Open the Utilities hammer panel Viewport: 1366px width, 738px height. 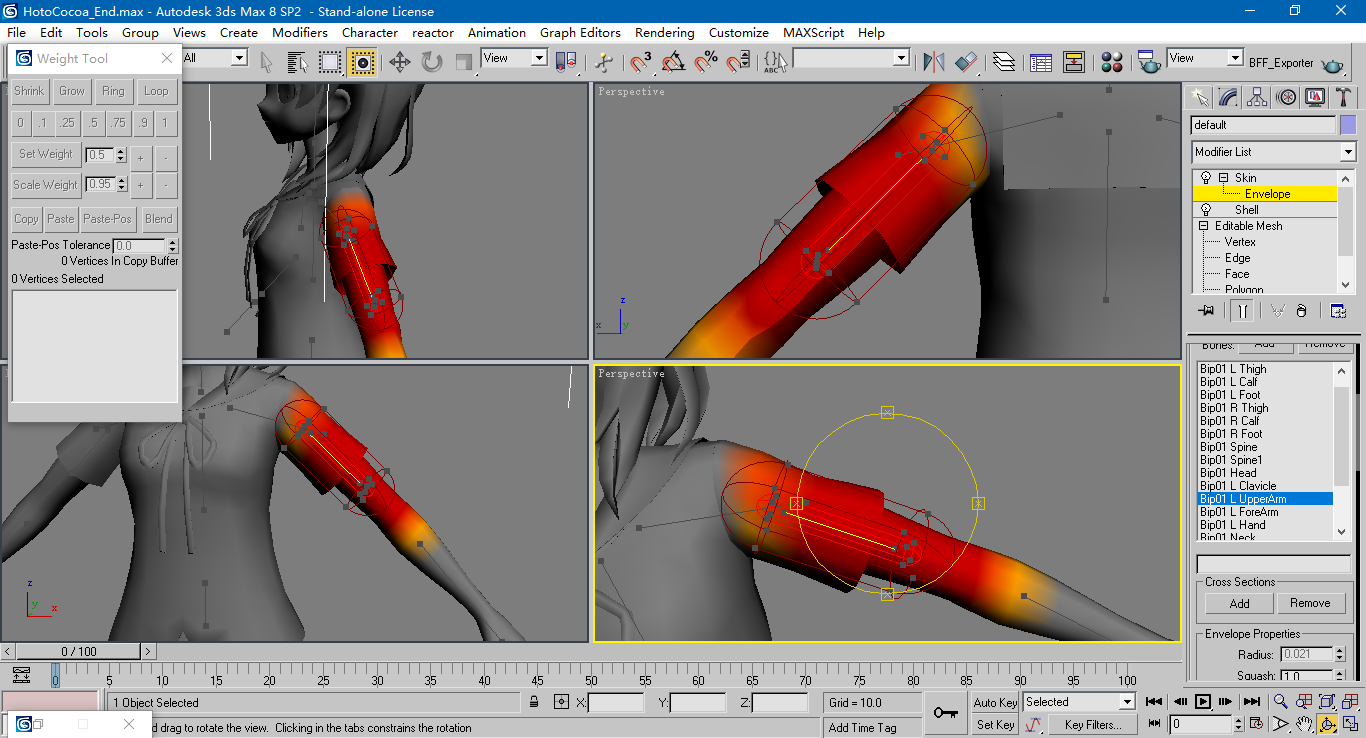(x=1344, y=97)
